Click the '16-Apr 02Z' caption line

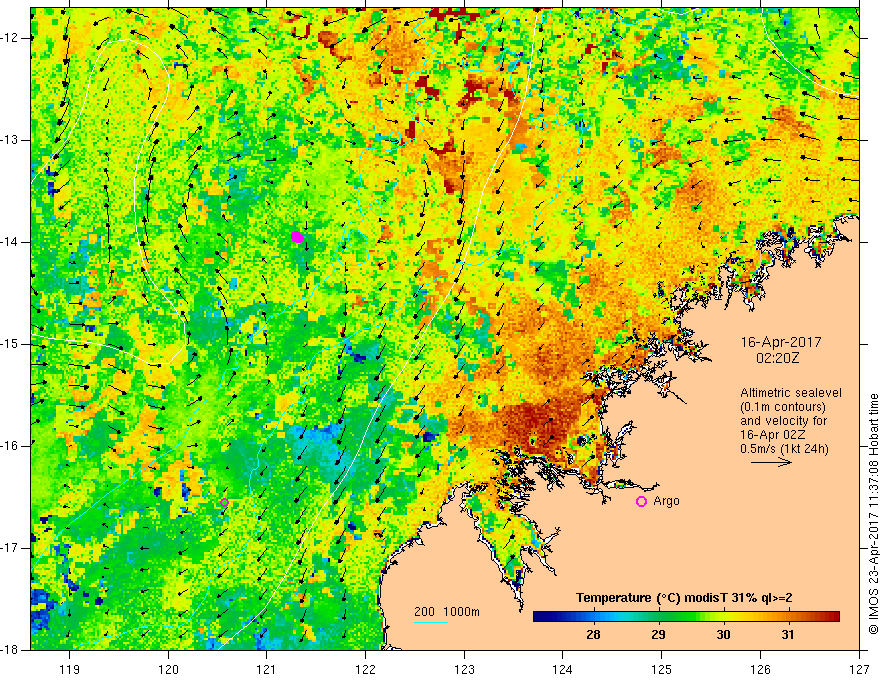click(773, 435)
